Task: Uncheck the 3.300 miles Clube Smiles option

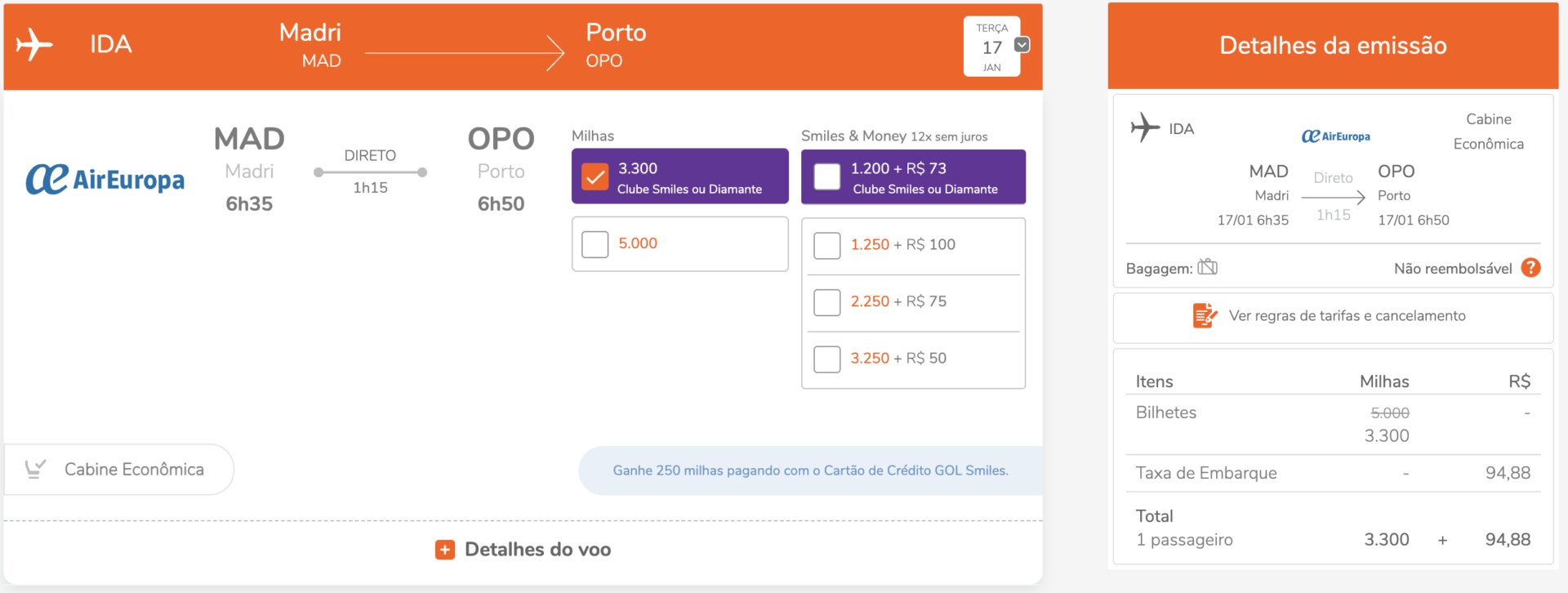Action: tap(595, 176)
